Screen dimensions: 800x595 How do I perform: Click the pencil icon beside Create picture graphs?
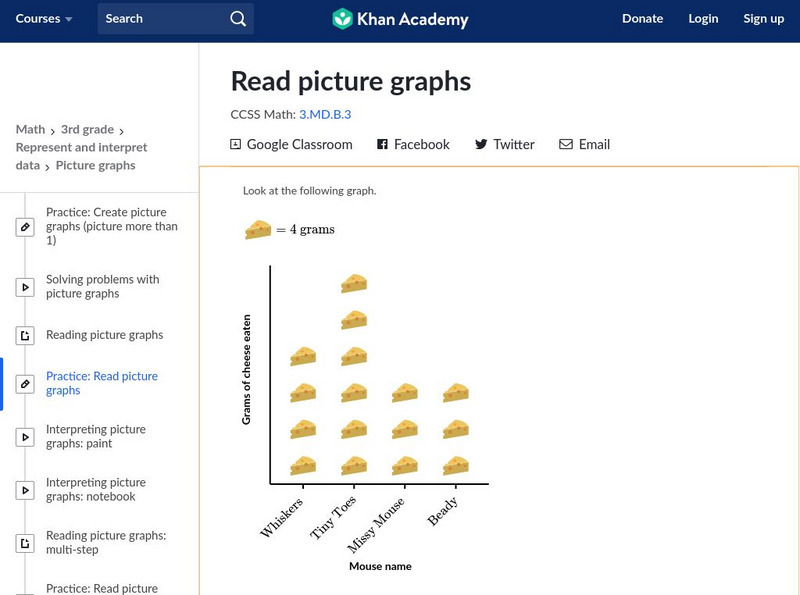pos(25,227)
